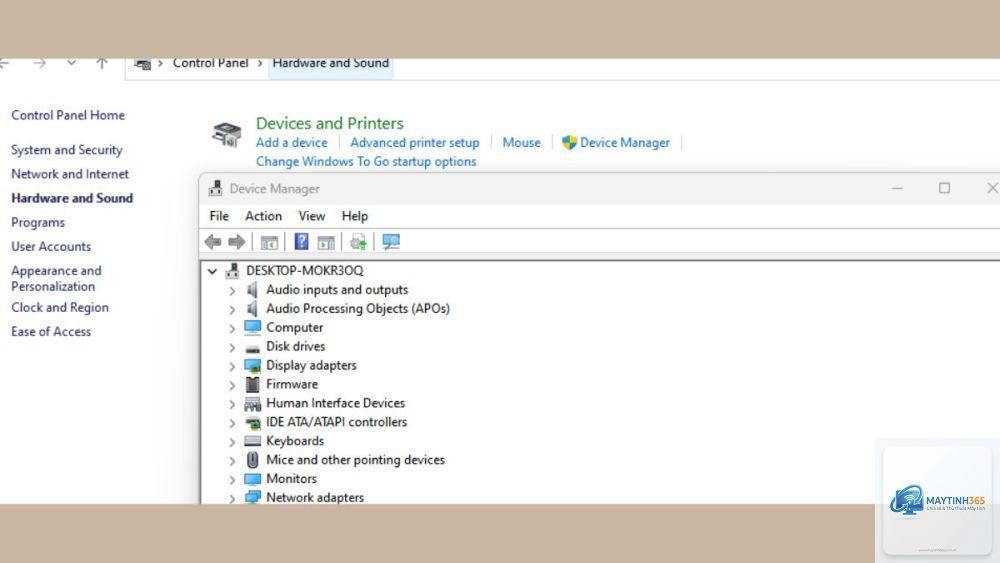Viewport: 1000px width, 563px height.
Task: Click Control Panel in the address breadcrumb
Action: [x=210, y=63]
